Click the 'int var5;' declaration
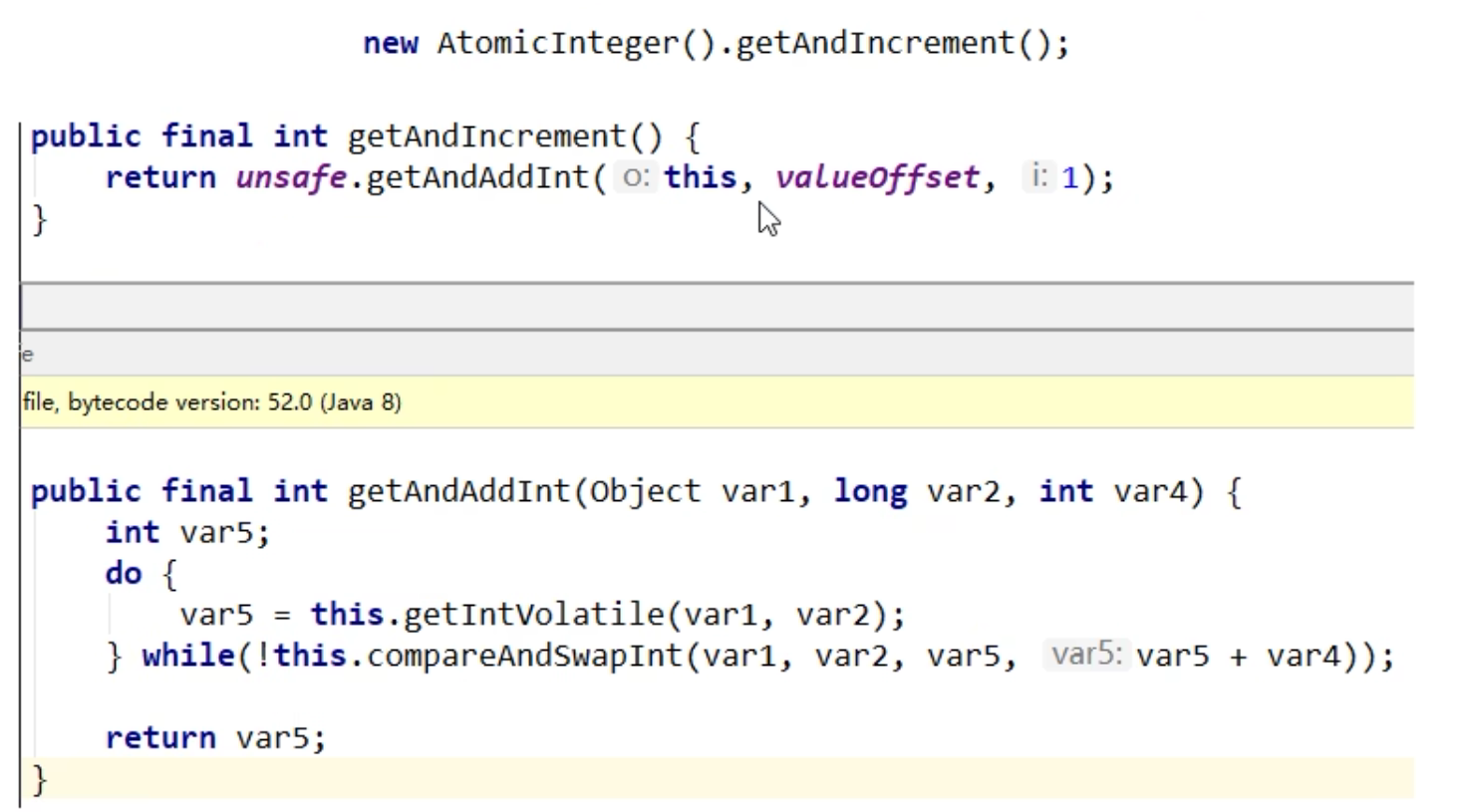Viewport: 1468px width, 812px height. coord(187,532)
